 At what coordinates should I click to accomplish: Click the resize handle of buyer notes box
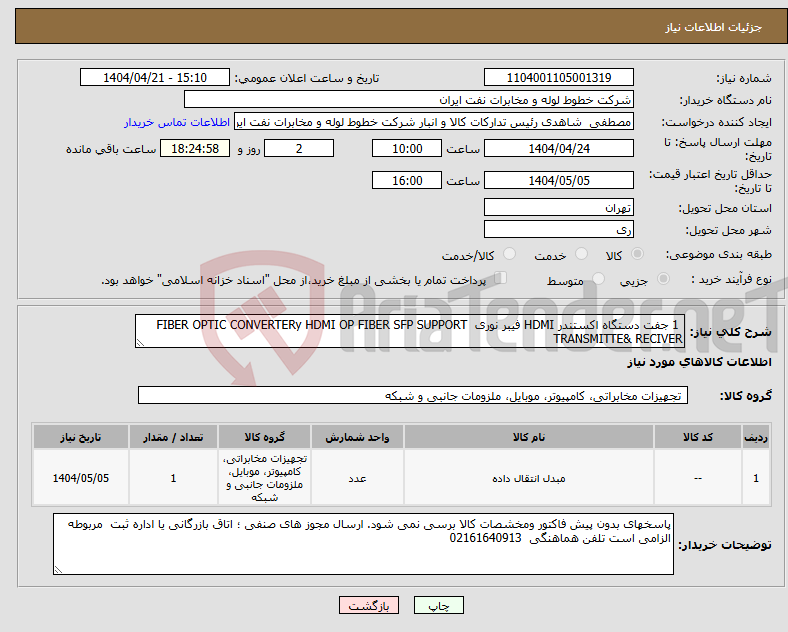pos(58,570)
